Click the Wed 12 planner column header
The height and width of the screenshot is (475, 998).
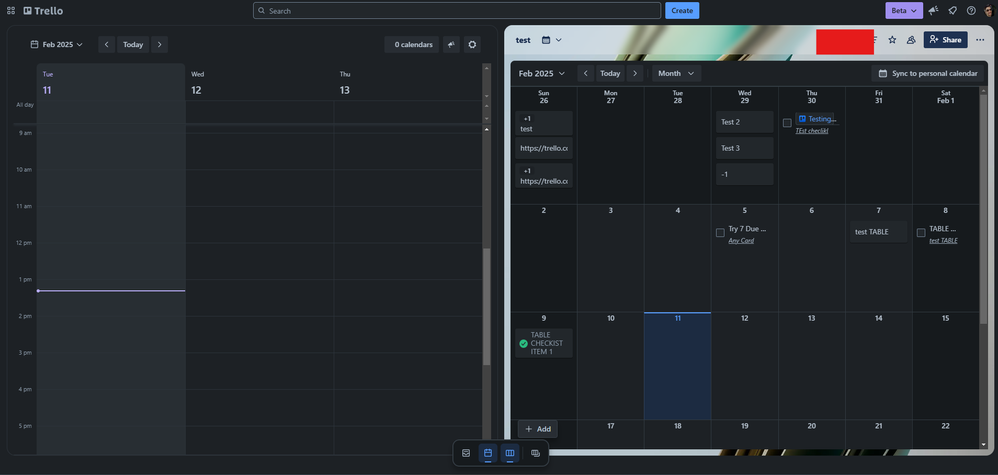[x=259, y=82]
